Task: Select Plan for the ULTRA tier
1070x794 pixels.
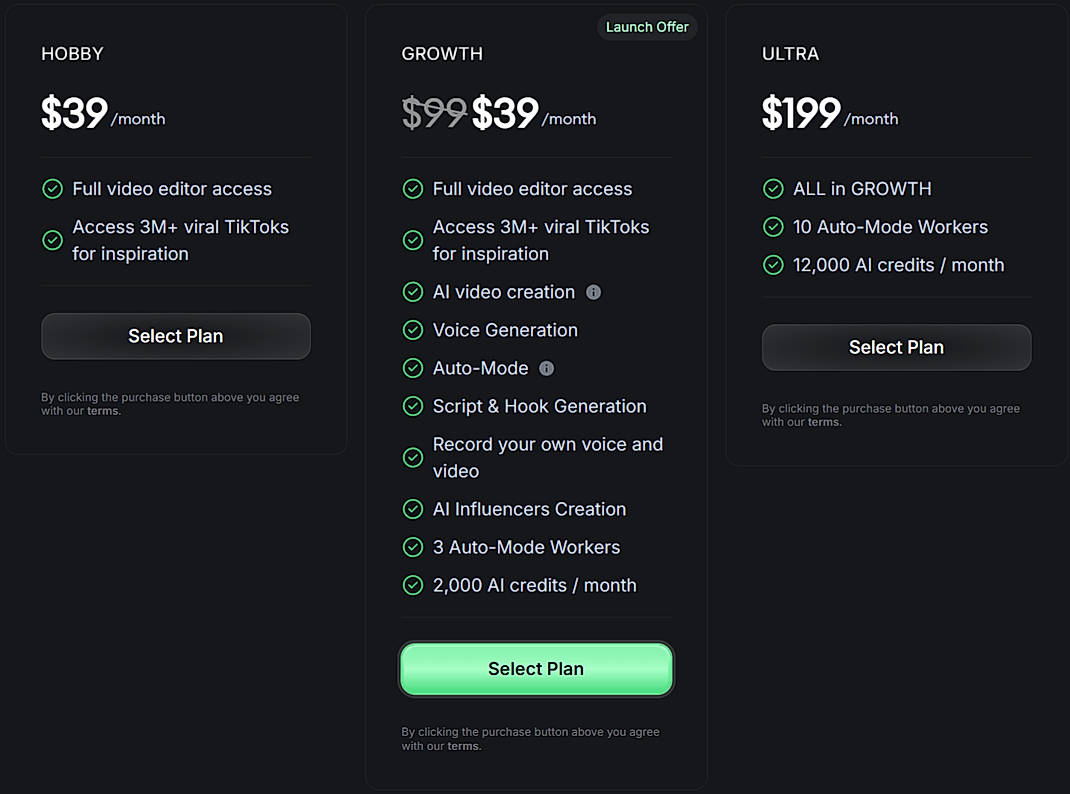Action: point(895,347)
